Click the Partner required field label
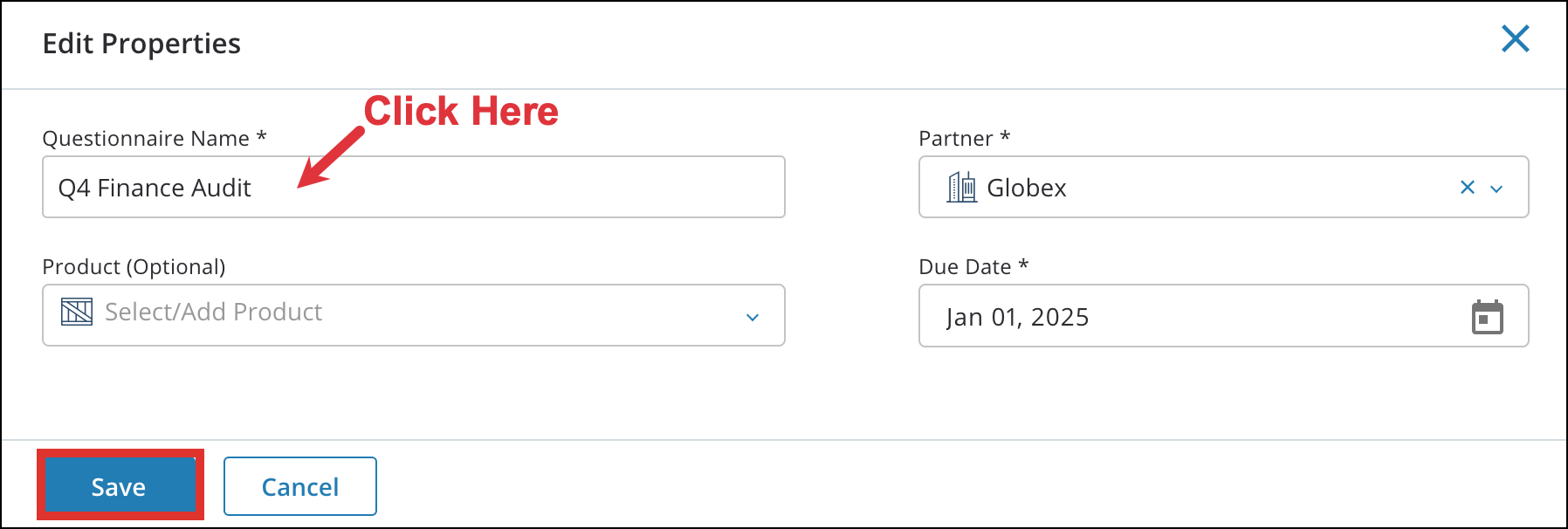Screen dimensions: 1568x529 (x=963, y=138)
